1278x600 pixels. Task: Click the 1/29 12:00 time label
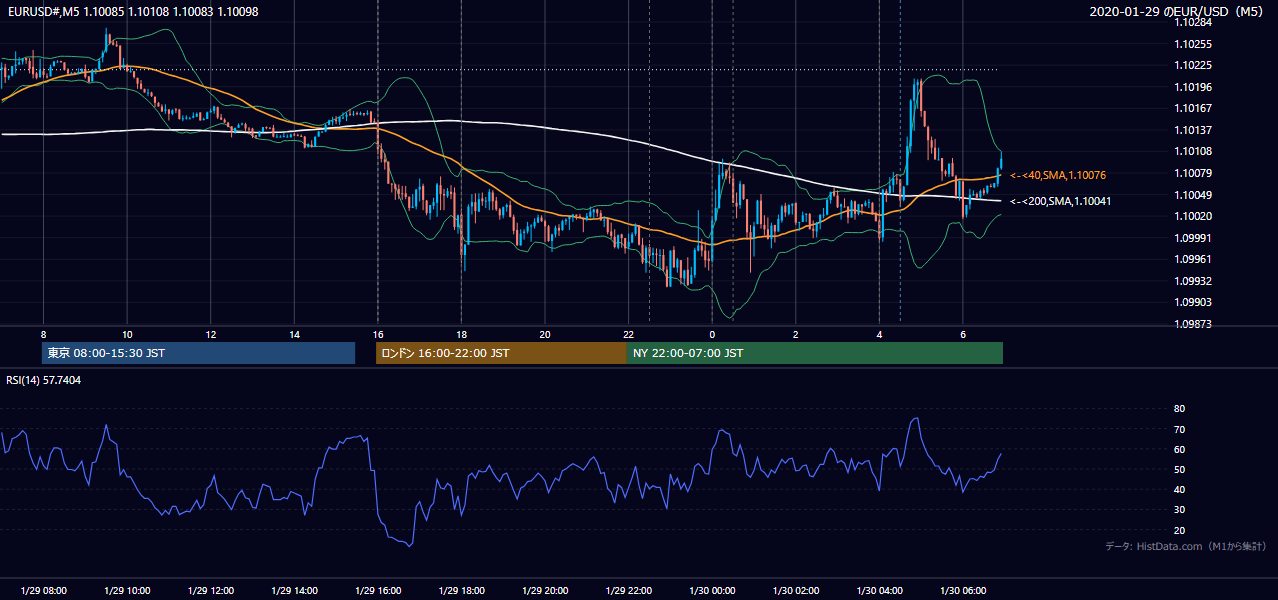pos(211,591)
